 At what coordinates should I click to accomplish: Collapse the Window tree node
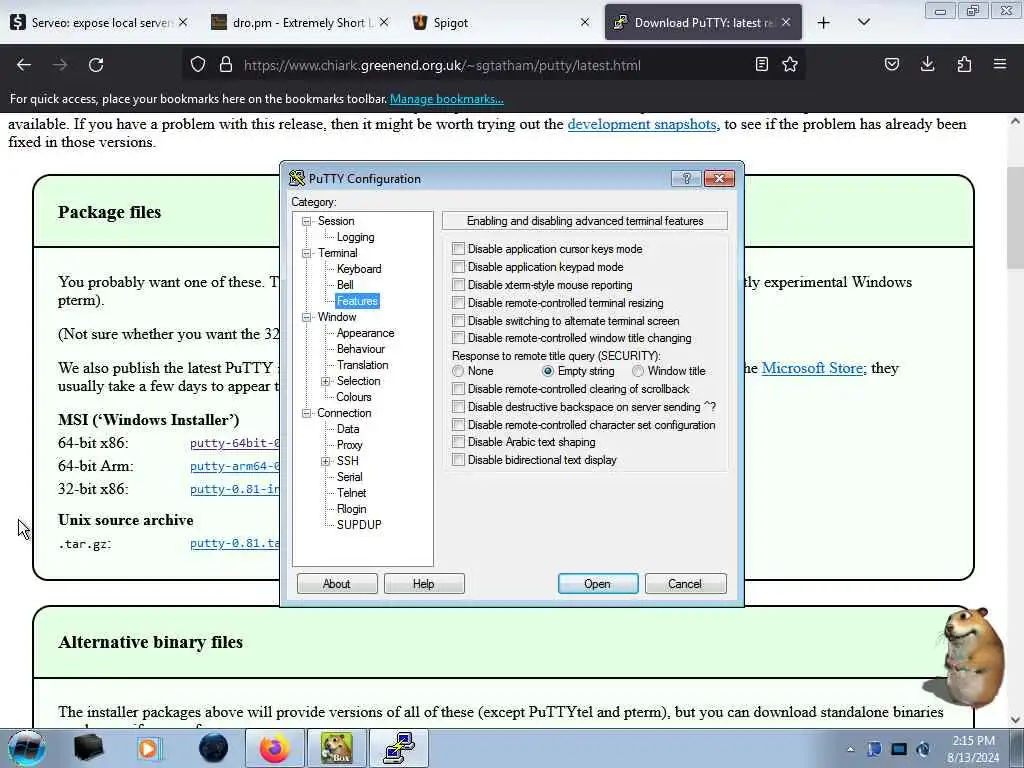coord(306,317)
